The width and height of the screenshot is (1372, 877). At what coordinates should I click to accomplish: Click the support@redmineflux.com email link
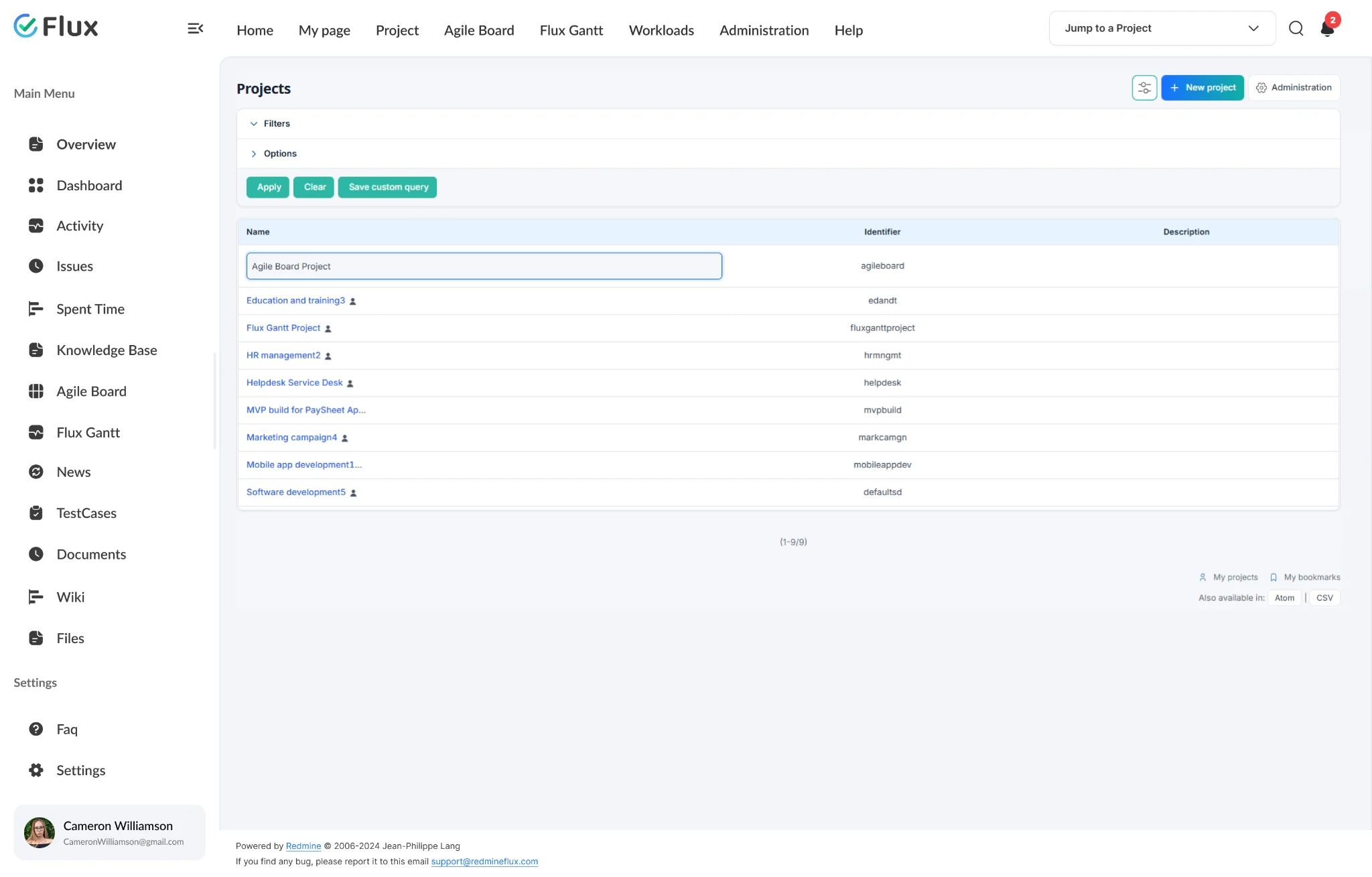tap(484, 862)
